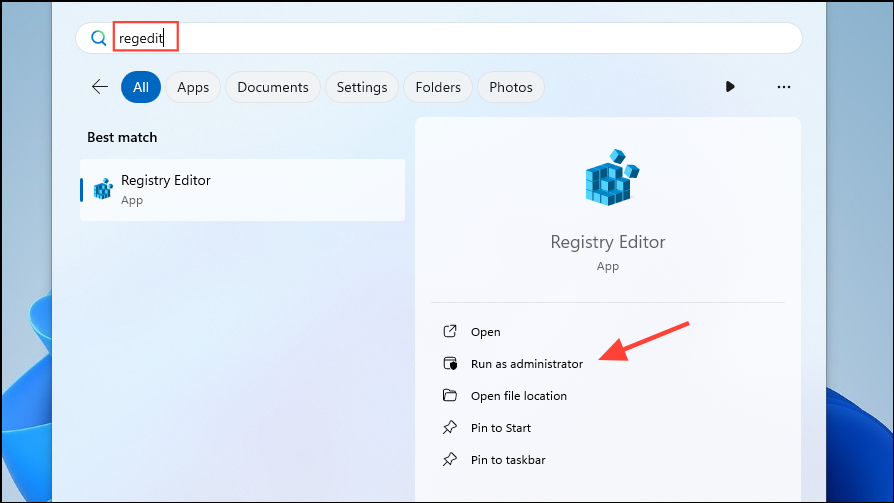The height and width of the screenshot is (503, 894).
Task: Choose Open file location
Action: click(x=519, y=396)
